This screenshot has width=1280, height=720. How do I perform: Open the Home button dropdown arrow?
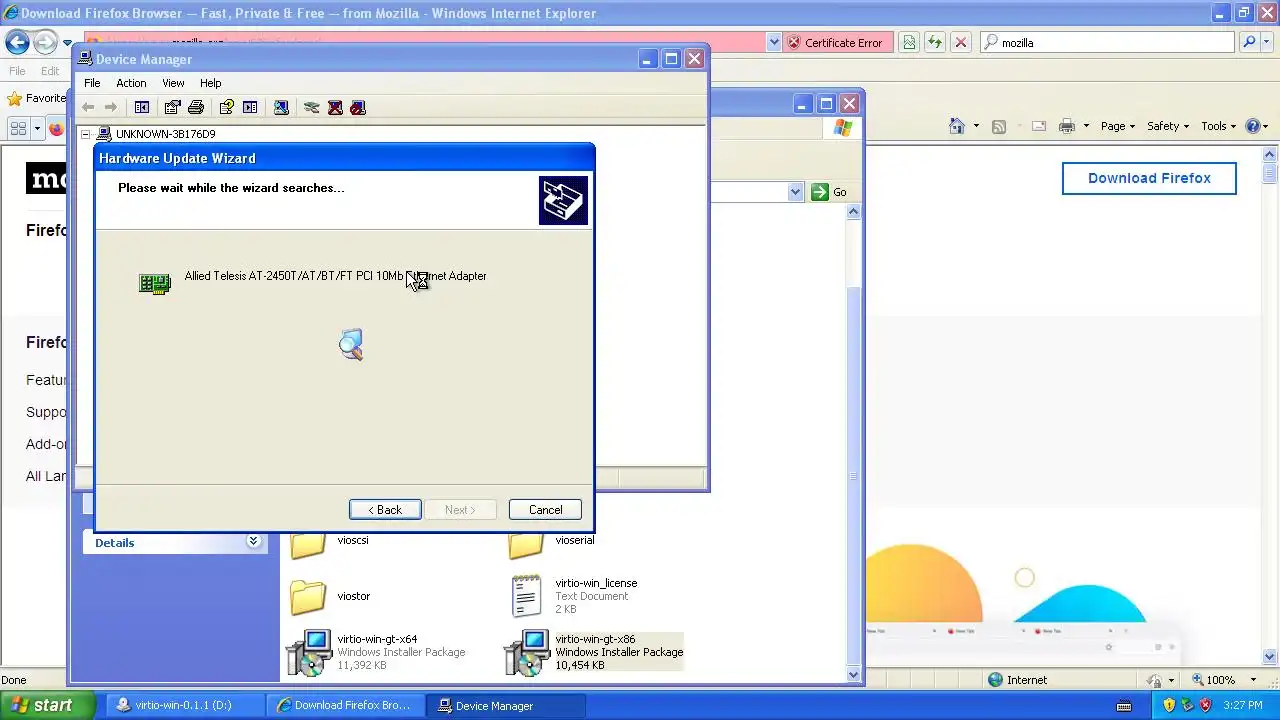pyautogui.click(x=975, y=126)
